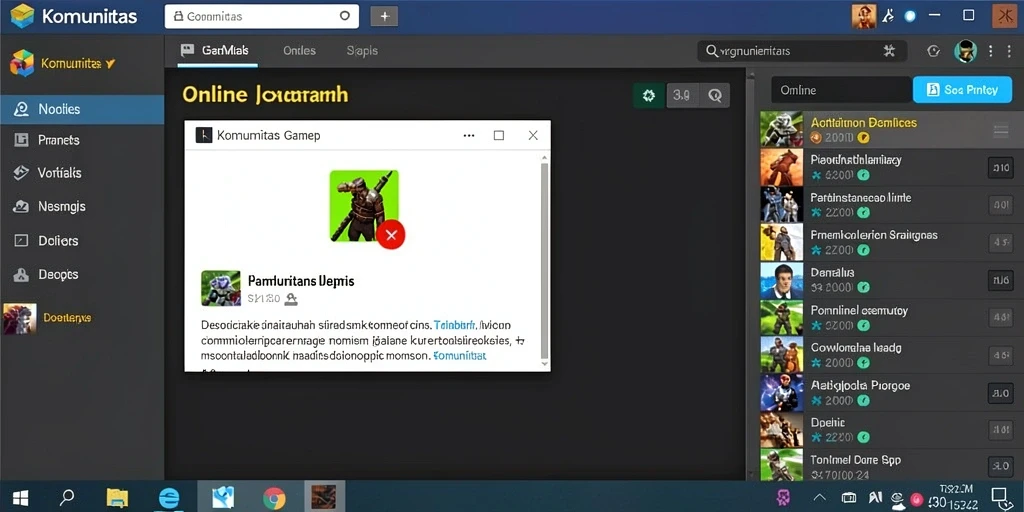Click the star icon in the search bar

point(889,51)
